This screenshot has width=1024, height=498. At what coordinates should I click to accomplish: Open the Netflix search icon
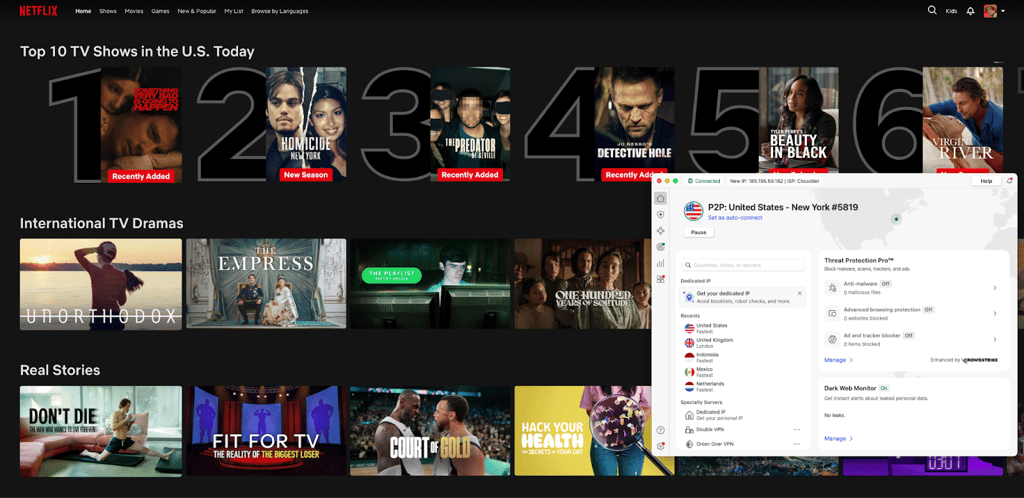coord(932,10)
